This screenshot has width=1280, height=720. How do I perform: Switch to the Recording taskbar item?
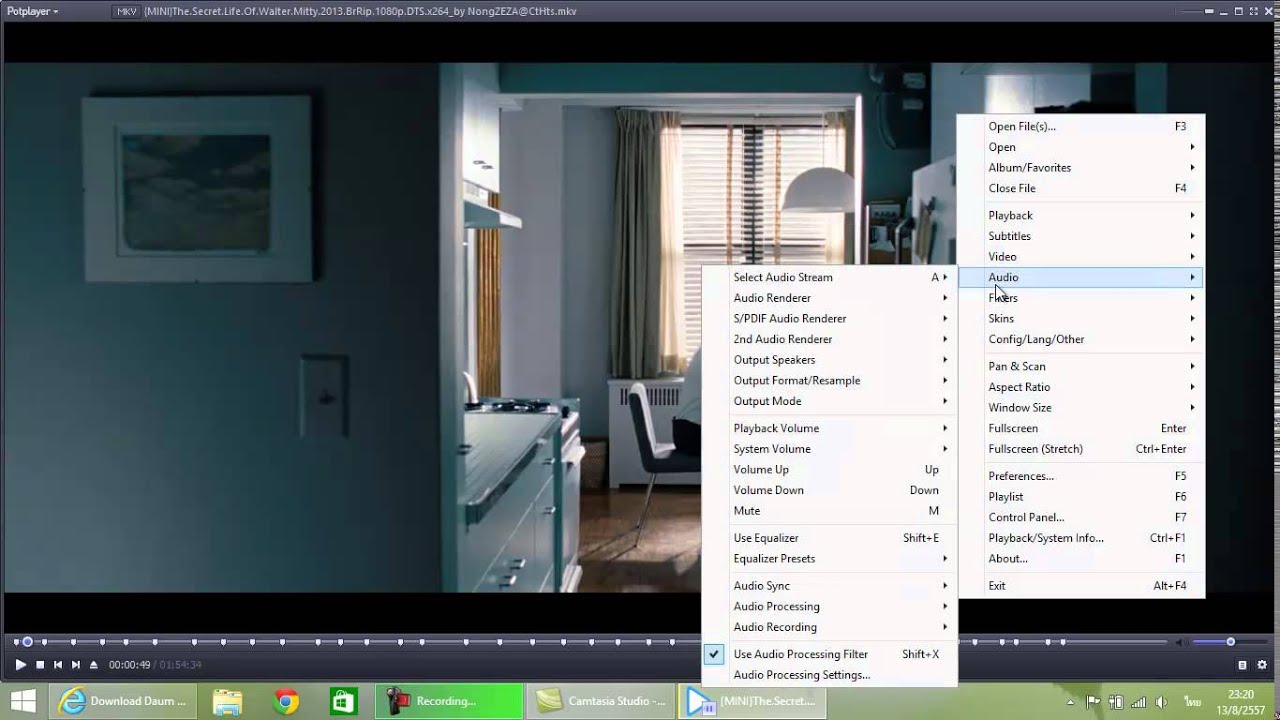450,701
